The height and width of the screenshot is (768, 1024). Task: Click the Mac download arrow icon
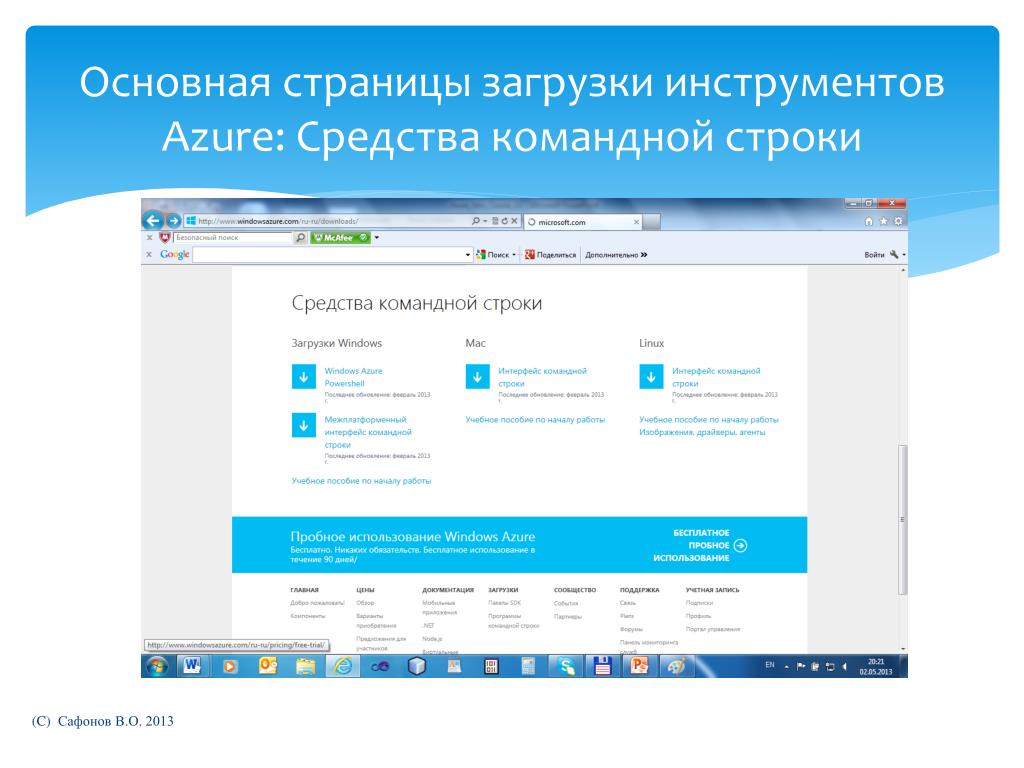(477, 377)
